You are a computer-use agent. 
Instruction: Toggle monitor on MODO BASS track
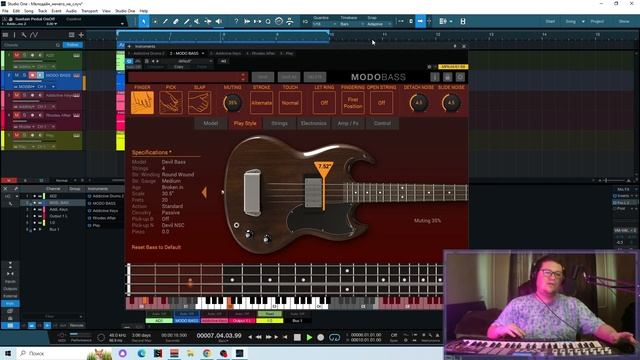[40, 76]
